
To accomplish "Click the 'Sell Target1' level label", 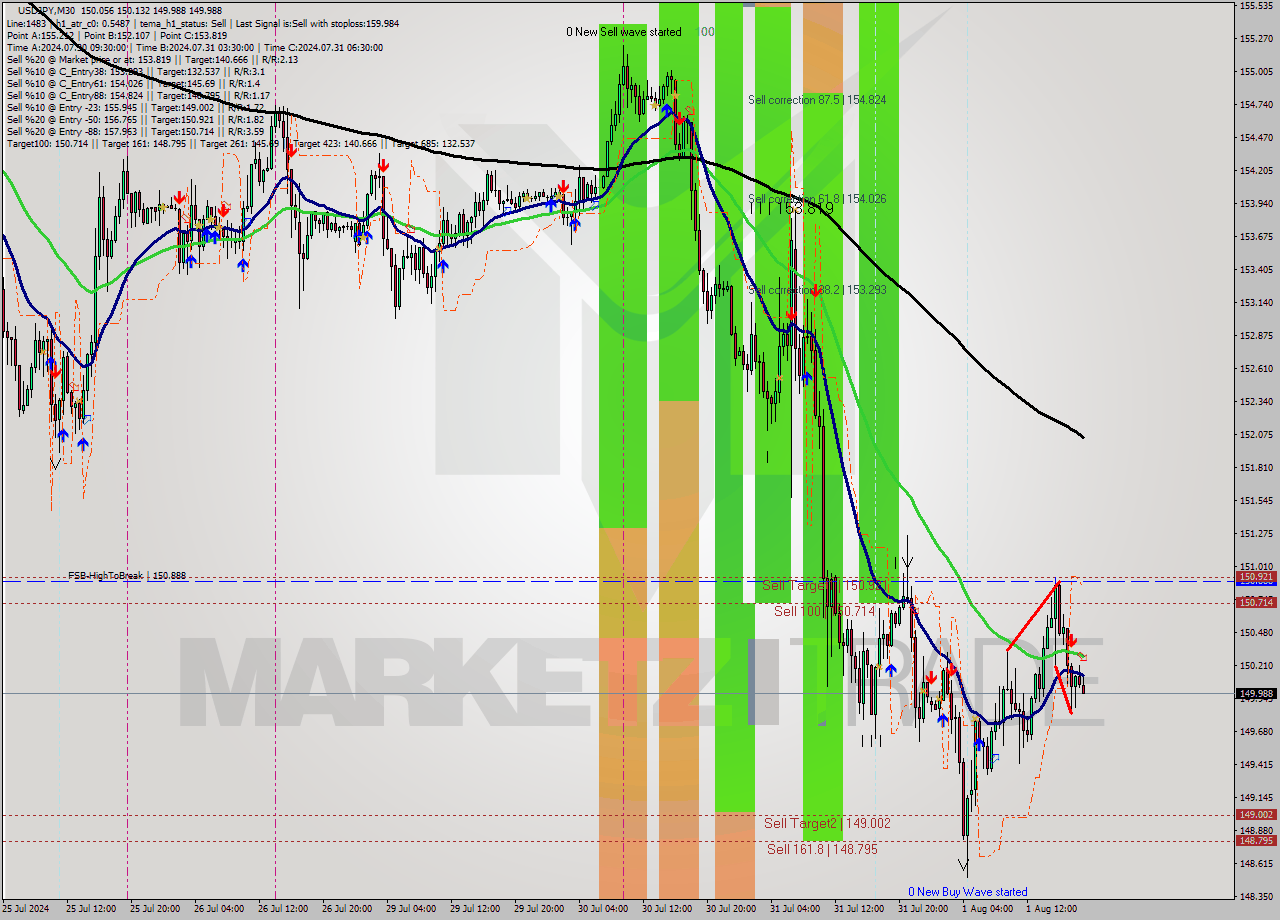I will pos(826,585).
